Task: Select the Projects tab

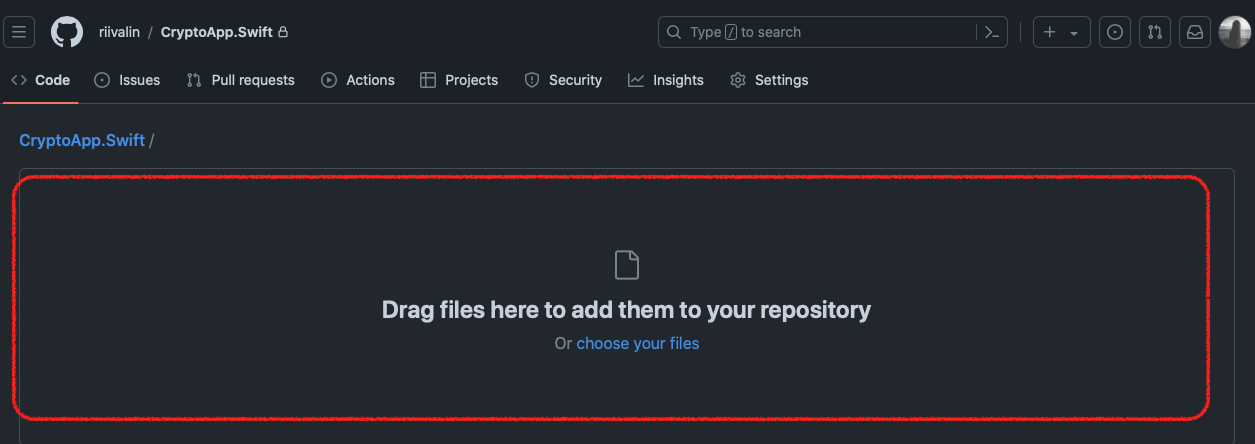Action: 459,80
